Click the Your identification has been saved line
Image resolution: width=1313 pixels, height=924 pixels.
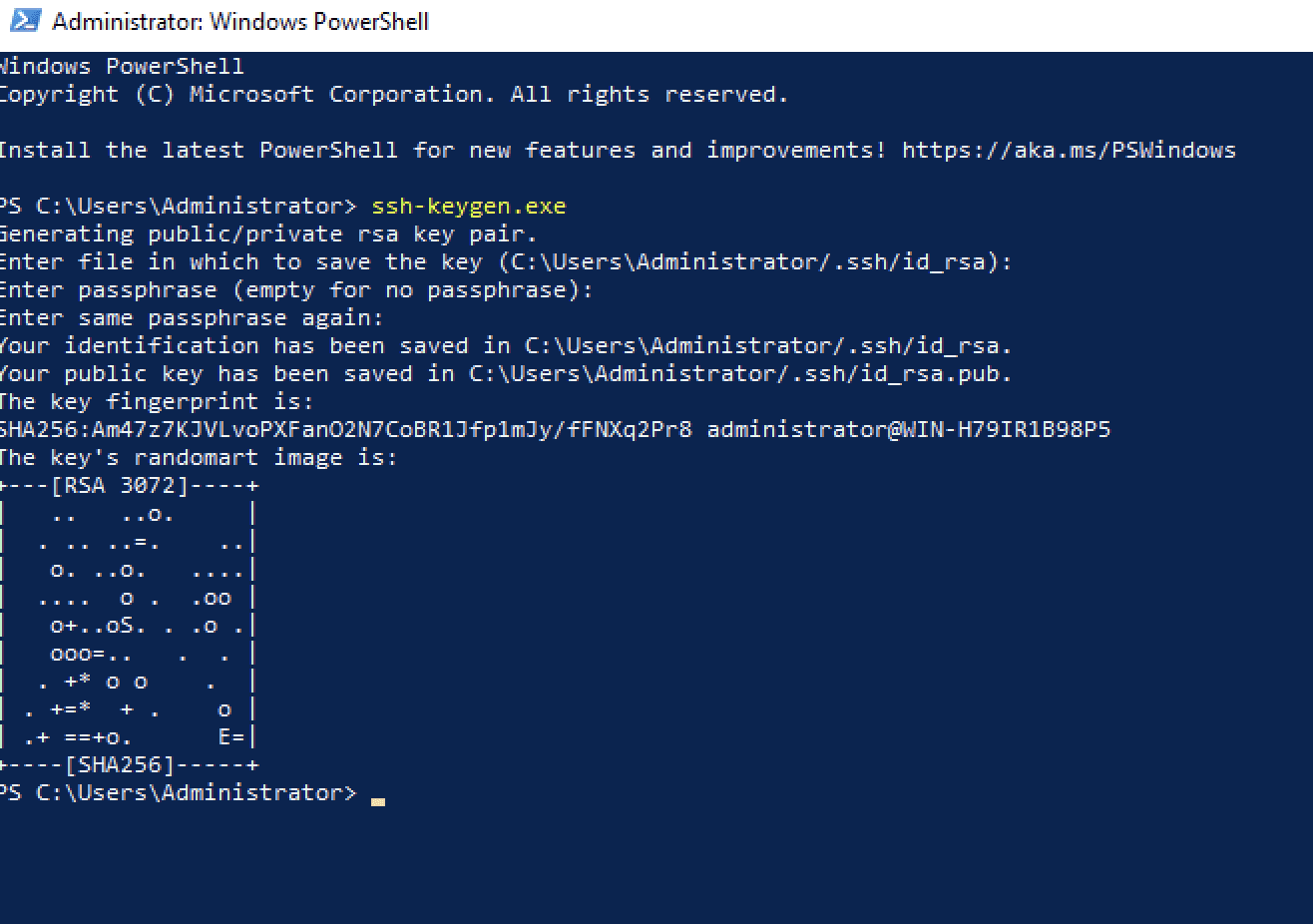coord(506,346)
